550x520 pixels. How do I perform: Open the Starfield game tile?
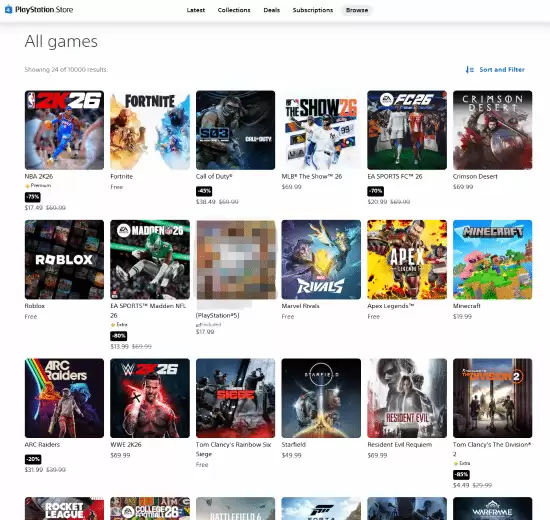point(321,398)
